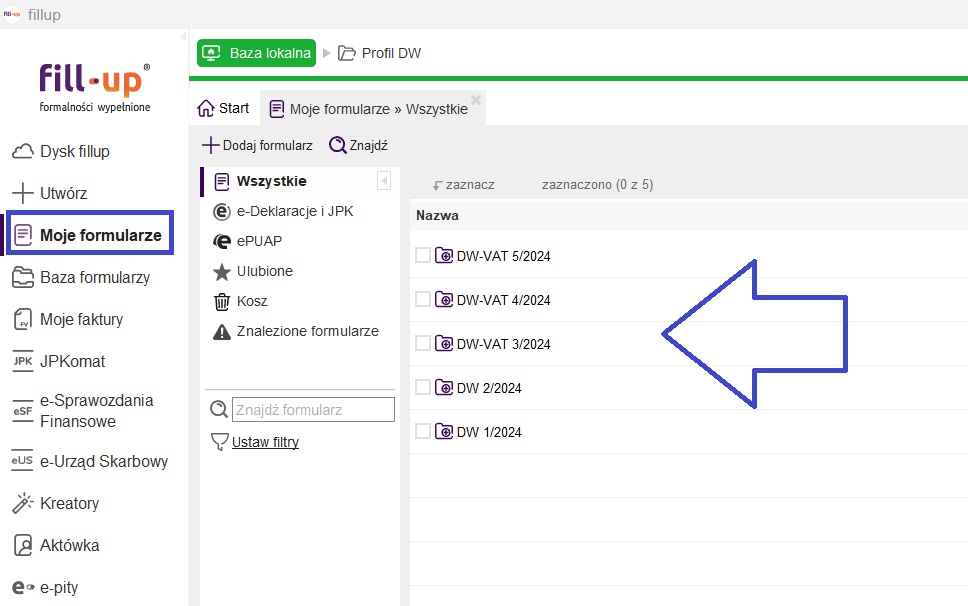Image resolution: width=968 pixels, height=606 pixels.
Task: Click the DW-VAT 5/2024 form icon
Action: (444, 255)
